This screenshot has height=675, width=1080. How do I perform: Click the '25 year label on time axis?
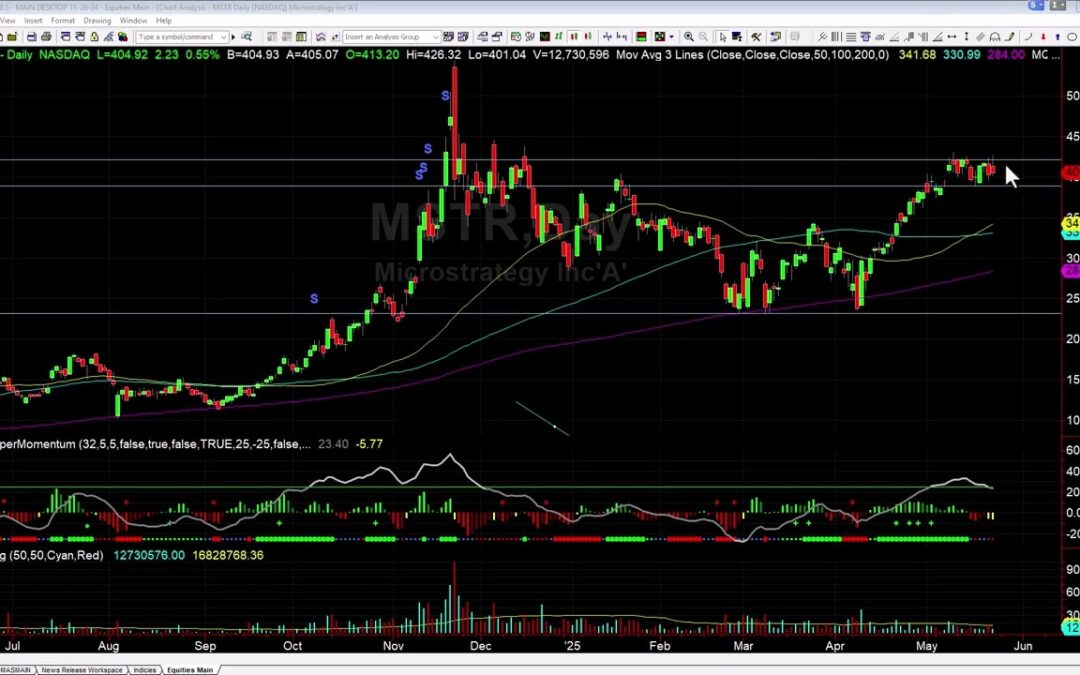[x=572, y=646]
